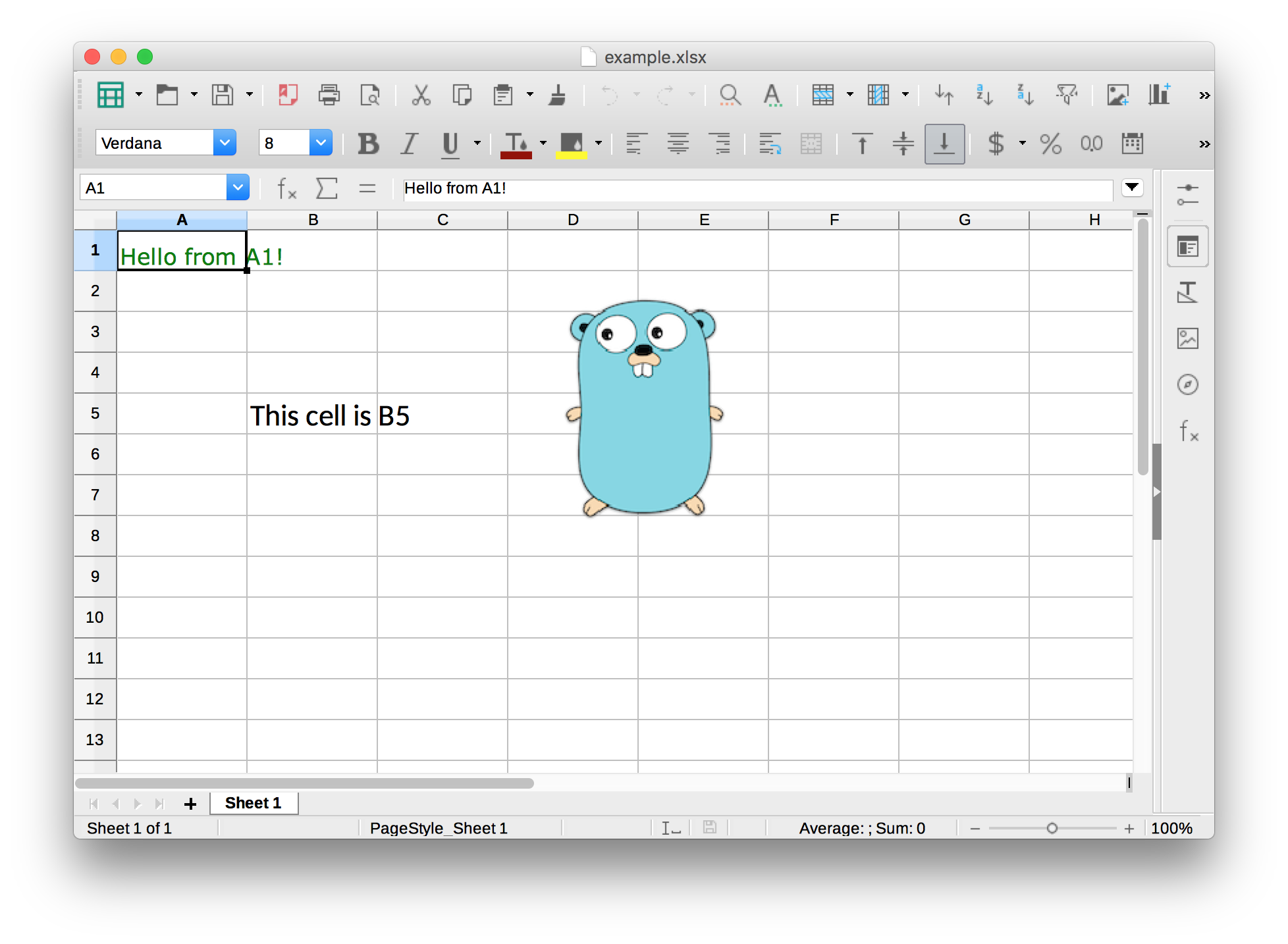
Task: Click the Export as PDF icon
Action: tap(288, 95)
